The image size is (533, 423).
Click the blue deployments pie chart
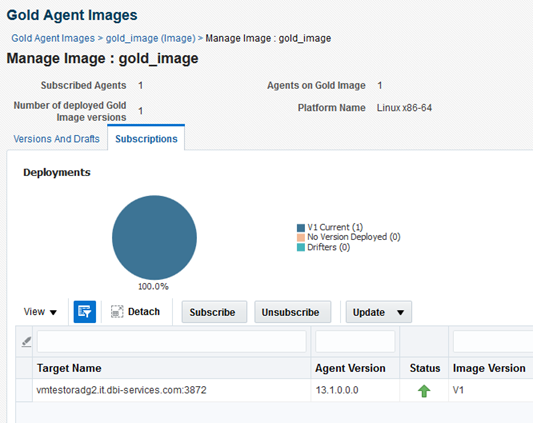point(154,237)
